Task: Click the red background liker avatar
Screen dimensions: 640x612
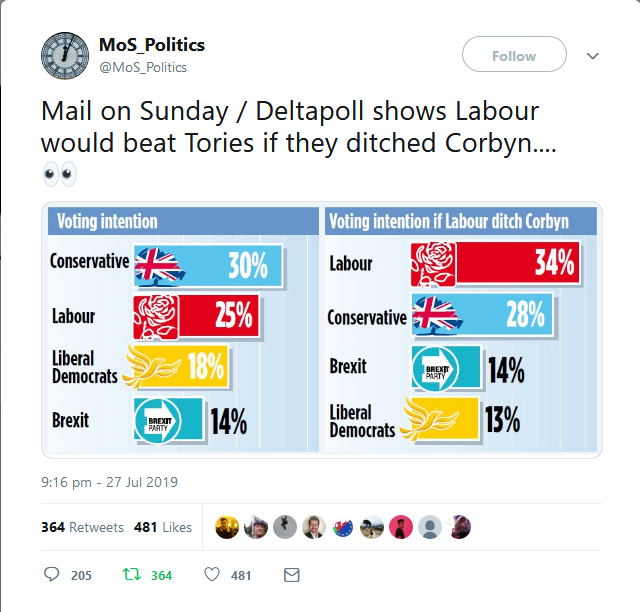Action: tap(401, 527)
